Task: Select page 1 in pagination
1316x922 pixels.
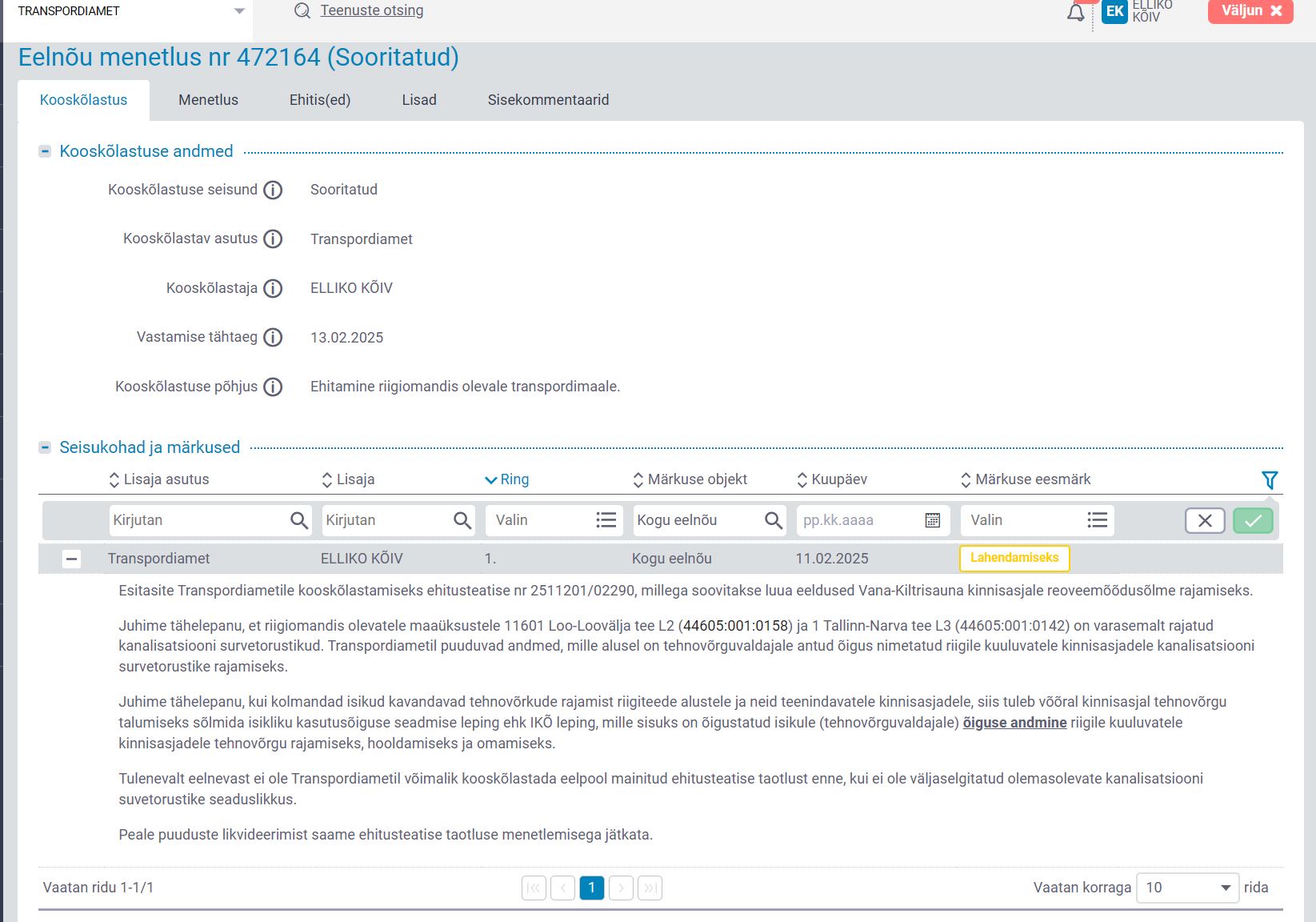Action: [591, 888]
